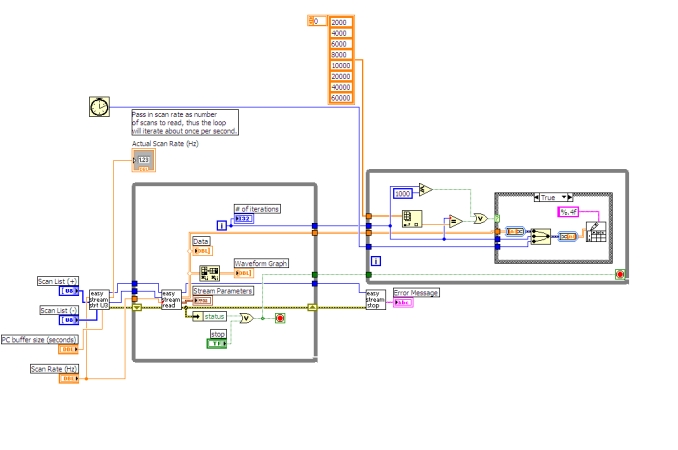
Task: Click the 'PC buffer size (seconds)' label
Action: point(39,339)
